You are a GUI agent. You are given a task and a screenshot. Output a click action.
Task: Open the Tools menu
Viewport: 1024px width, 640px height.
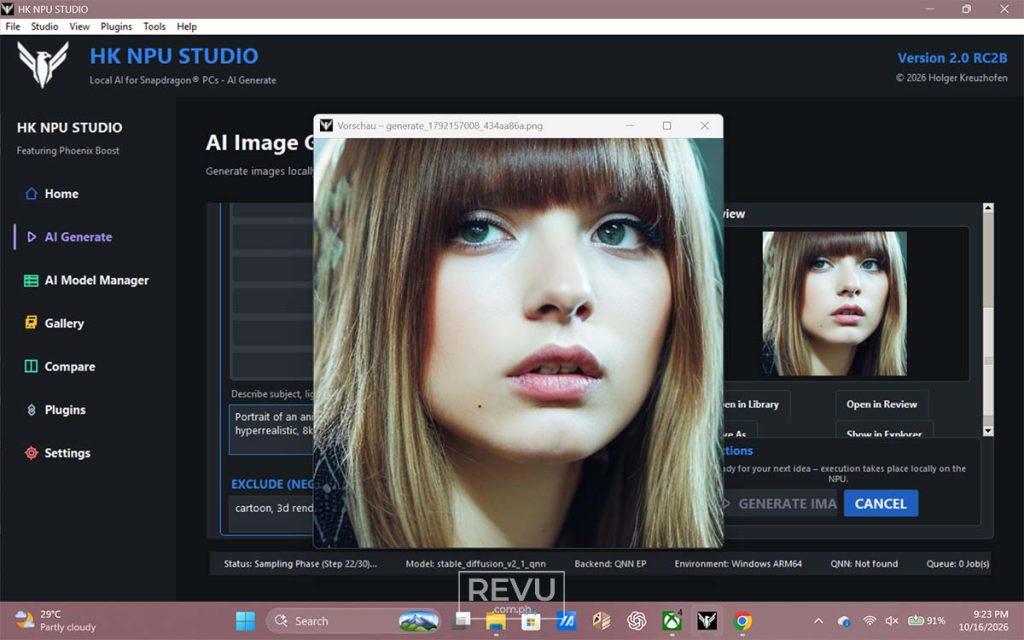pyautogui.click(x=154, y=27)
